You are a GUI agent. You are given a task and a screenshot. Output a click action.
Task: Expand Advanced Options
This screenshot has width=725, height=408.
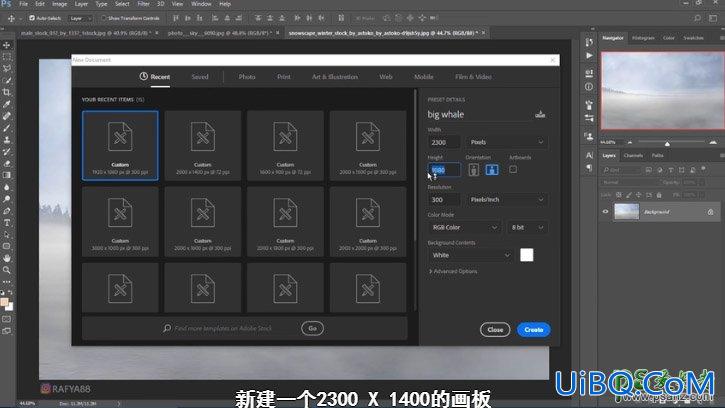(453, 271)
